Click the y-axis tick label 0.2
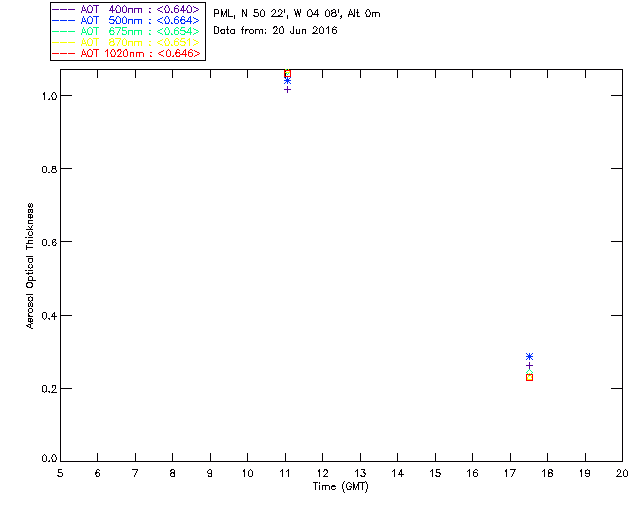 [49, 389]
